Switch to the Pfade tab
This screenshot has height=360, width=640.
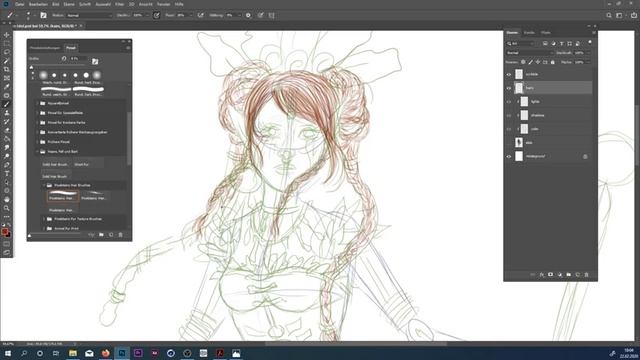coord(546,33)
